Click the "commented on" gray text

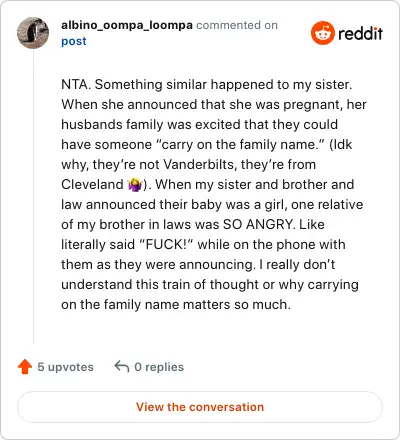coord(237,25)
